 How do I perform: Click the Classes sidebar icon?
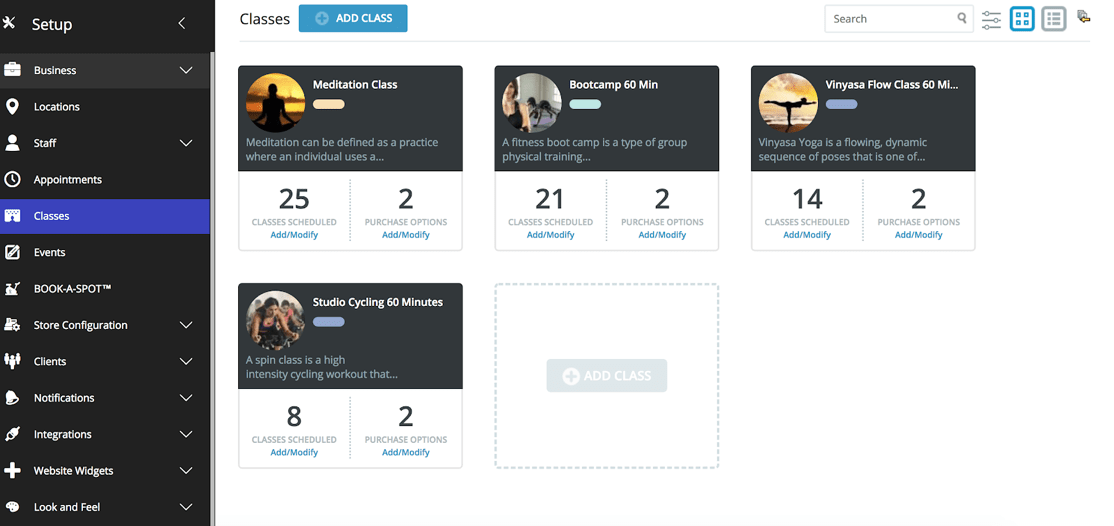(12, 215)
